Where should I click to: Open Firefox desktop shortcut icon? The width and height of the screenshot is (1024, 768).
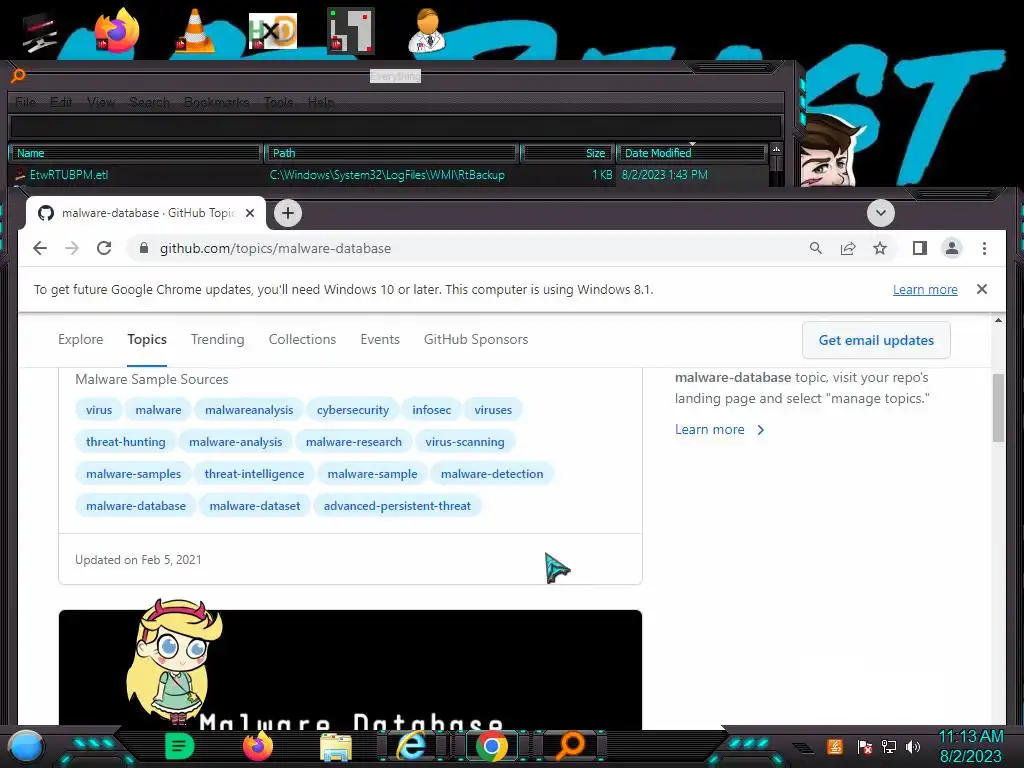pos(117,31)
